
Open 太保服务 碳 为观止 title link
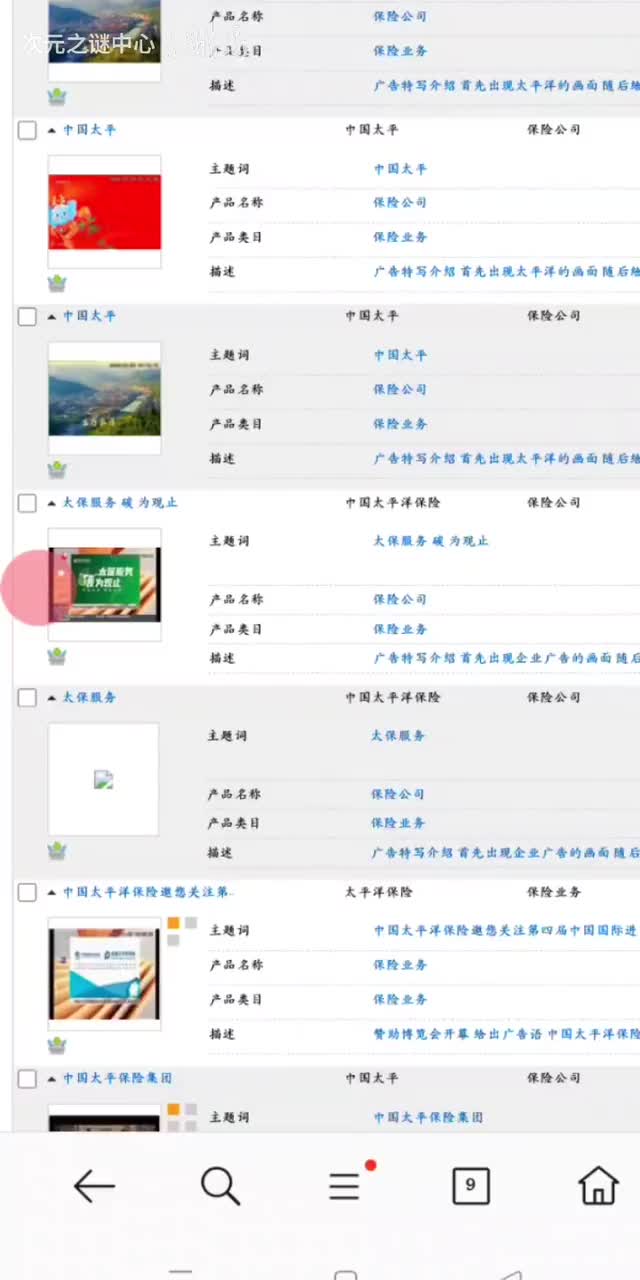120,502
